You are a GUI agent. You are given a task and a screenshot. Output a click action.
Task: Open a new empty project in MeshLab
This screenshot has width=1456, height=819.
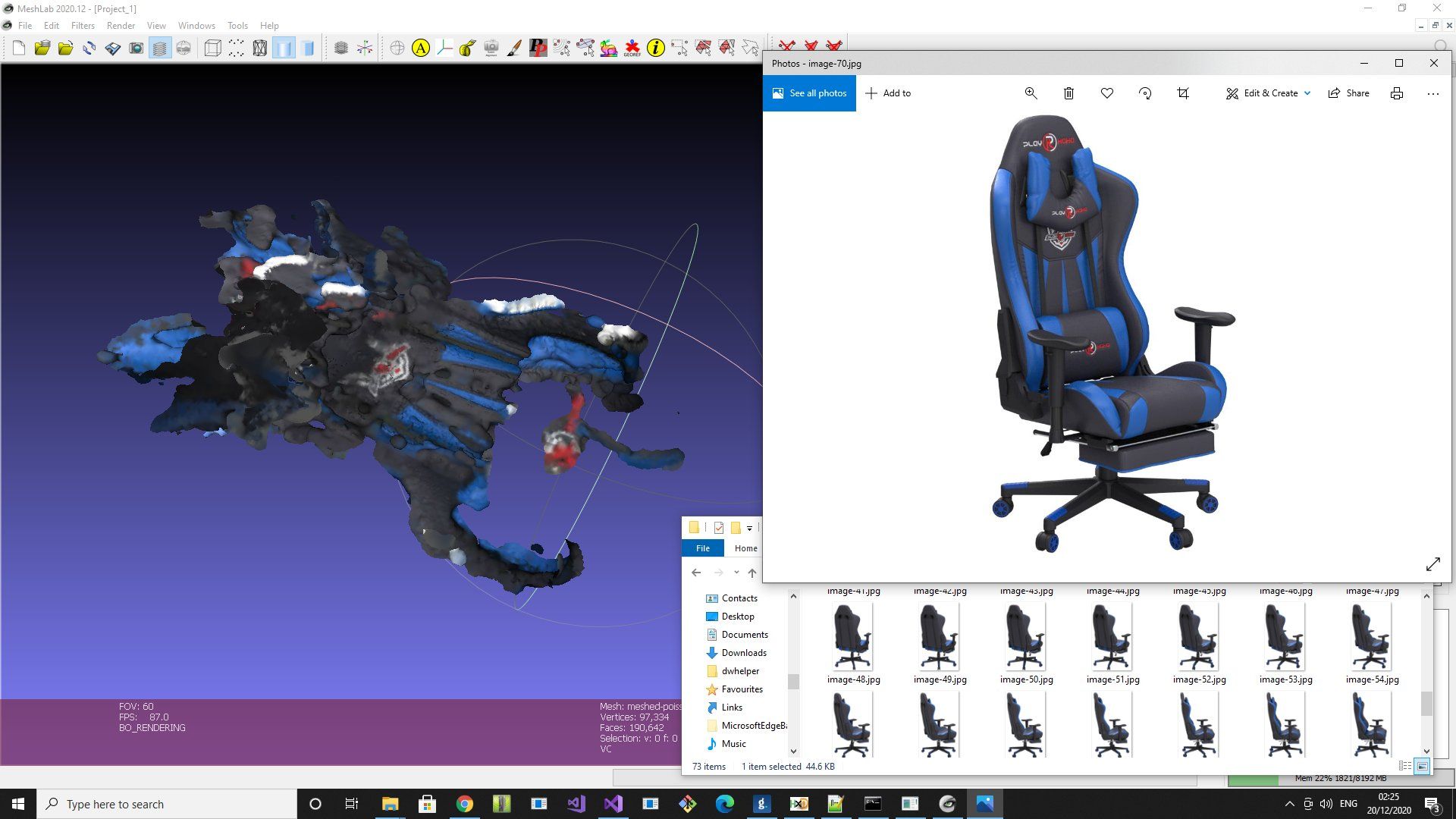(18, 47)
